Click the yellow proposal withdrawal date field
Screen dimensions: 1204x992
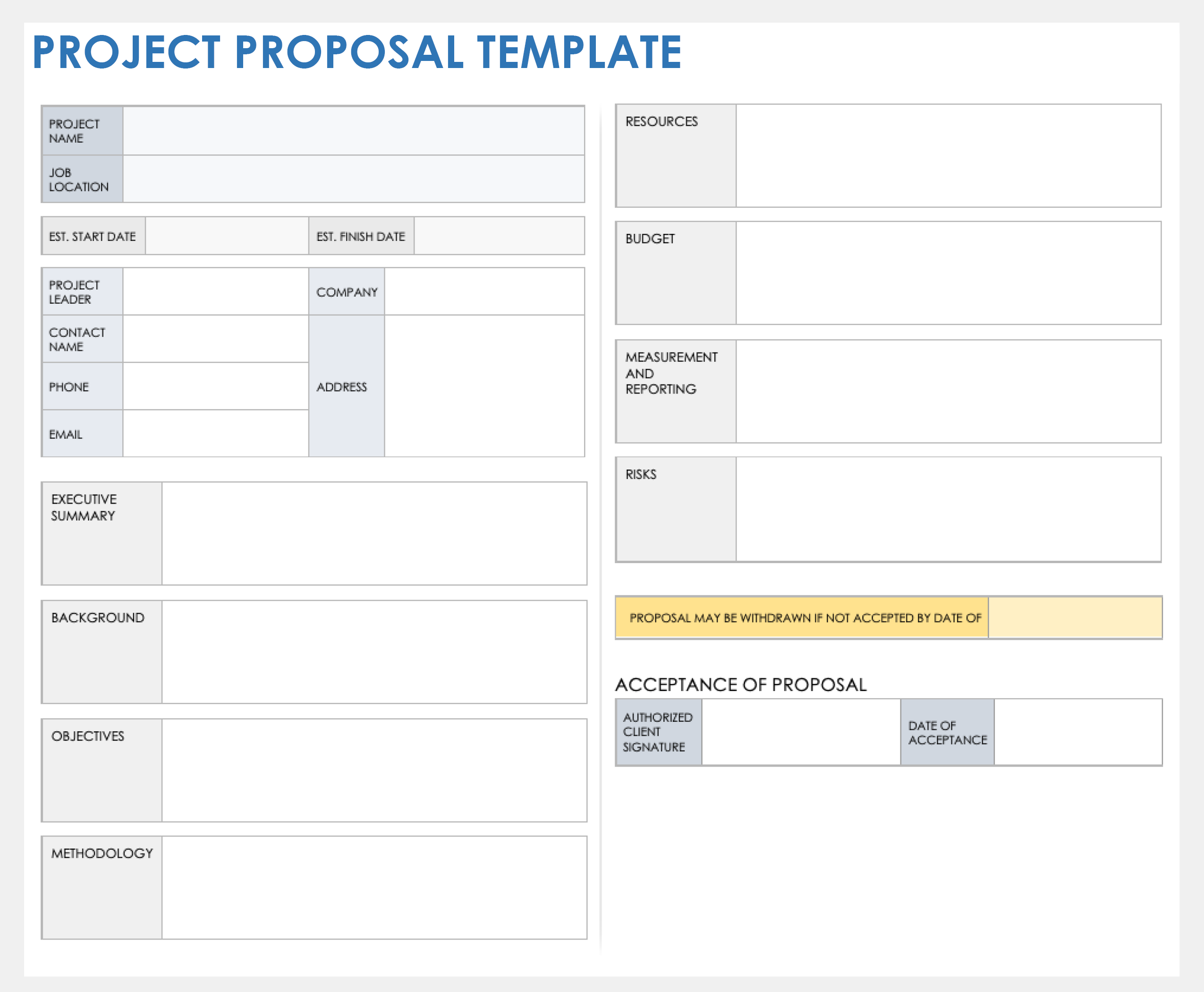pyautogui.click(x=1074, y=618)
